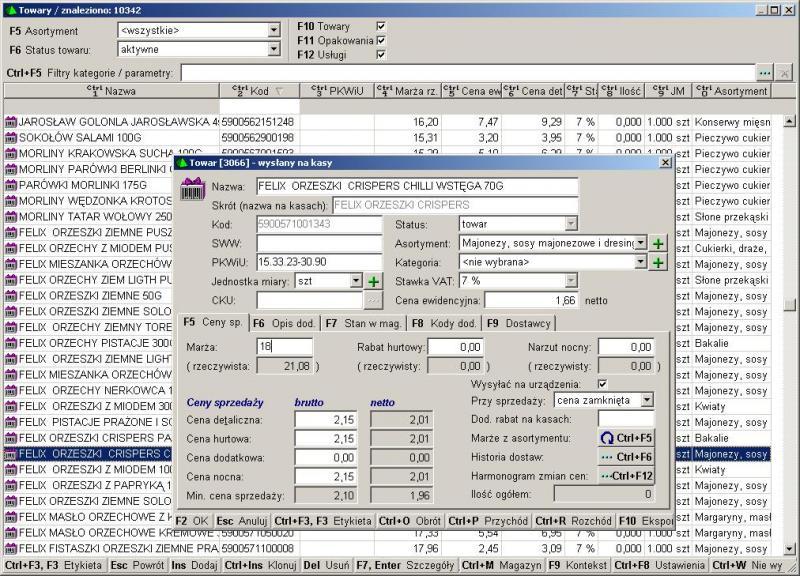
Task: Click the item icon beside MORLINY TATAR WOŁOWY
Action: [11, 217]
